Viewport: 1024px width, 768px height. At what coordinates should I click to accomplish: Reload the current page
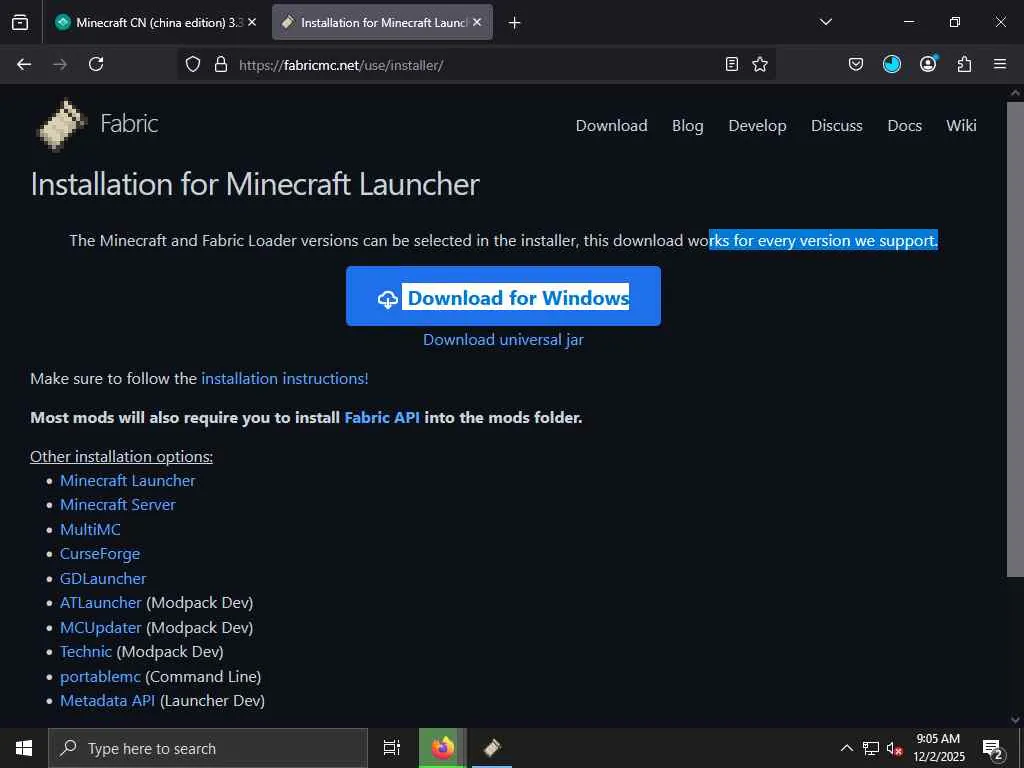point(96,64)
